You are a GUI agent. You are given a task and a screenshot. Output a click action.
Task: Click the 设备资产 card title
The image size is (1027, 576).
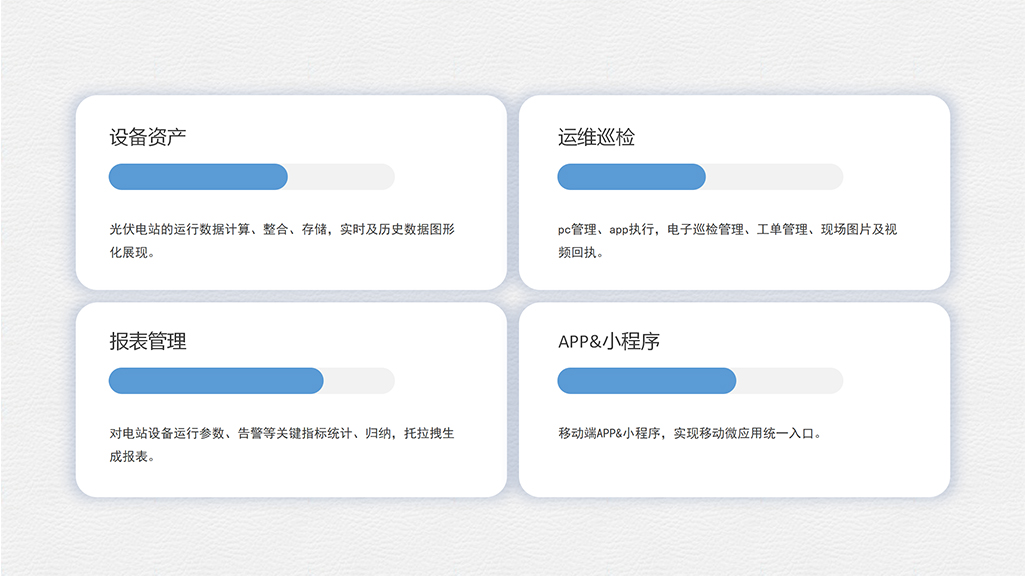tap(147, 137)
